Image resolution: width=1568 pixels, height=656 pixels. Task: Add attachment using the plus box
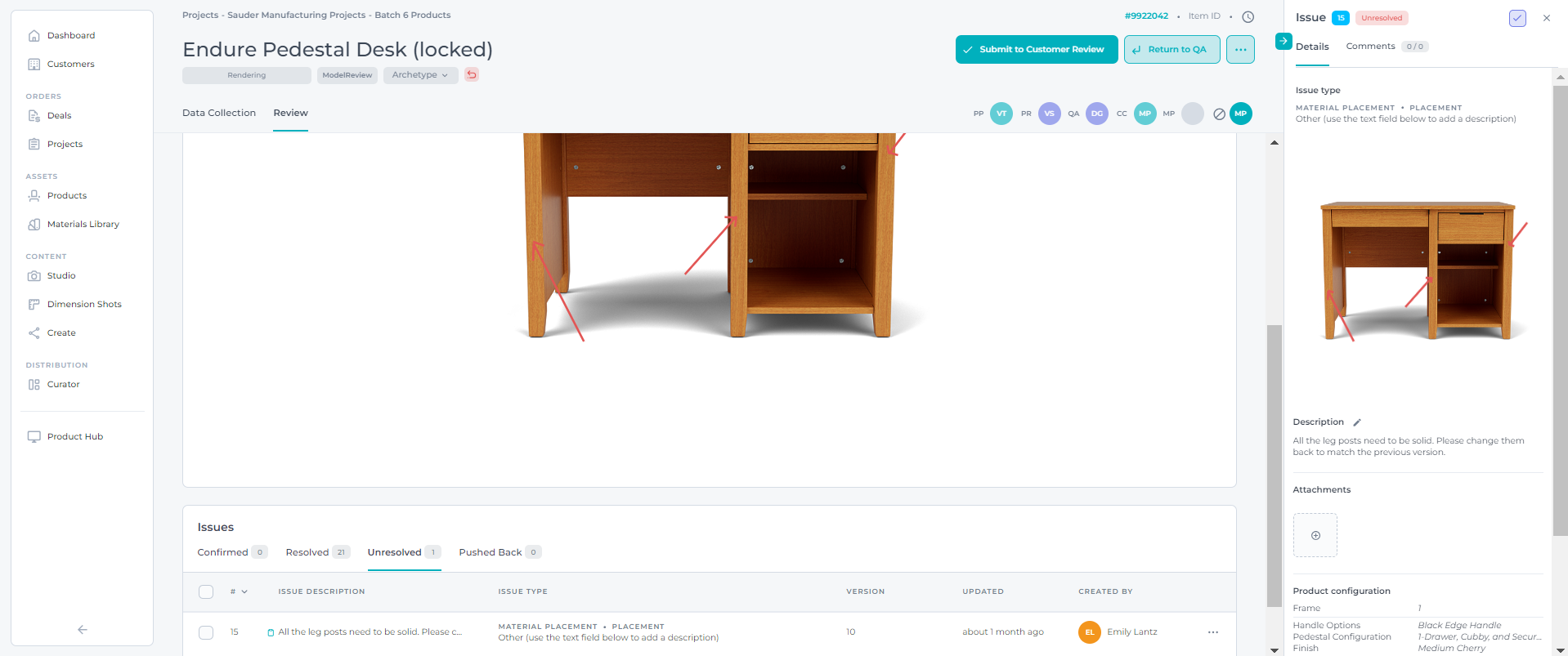pyautogui.click(x=1315, y=535)
